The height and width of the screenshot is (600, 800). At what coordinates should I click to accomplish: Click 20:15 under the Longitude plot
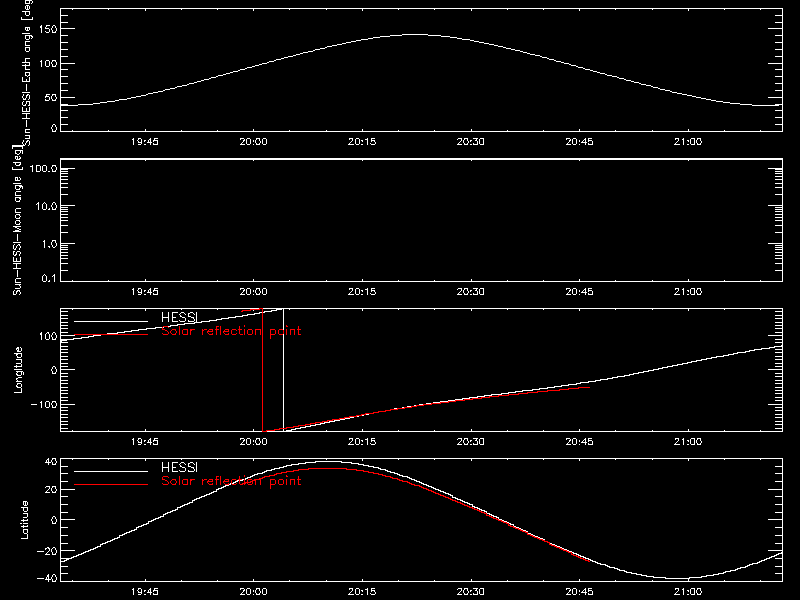click(x=362, y=441)
